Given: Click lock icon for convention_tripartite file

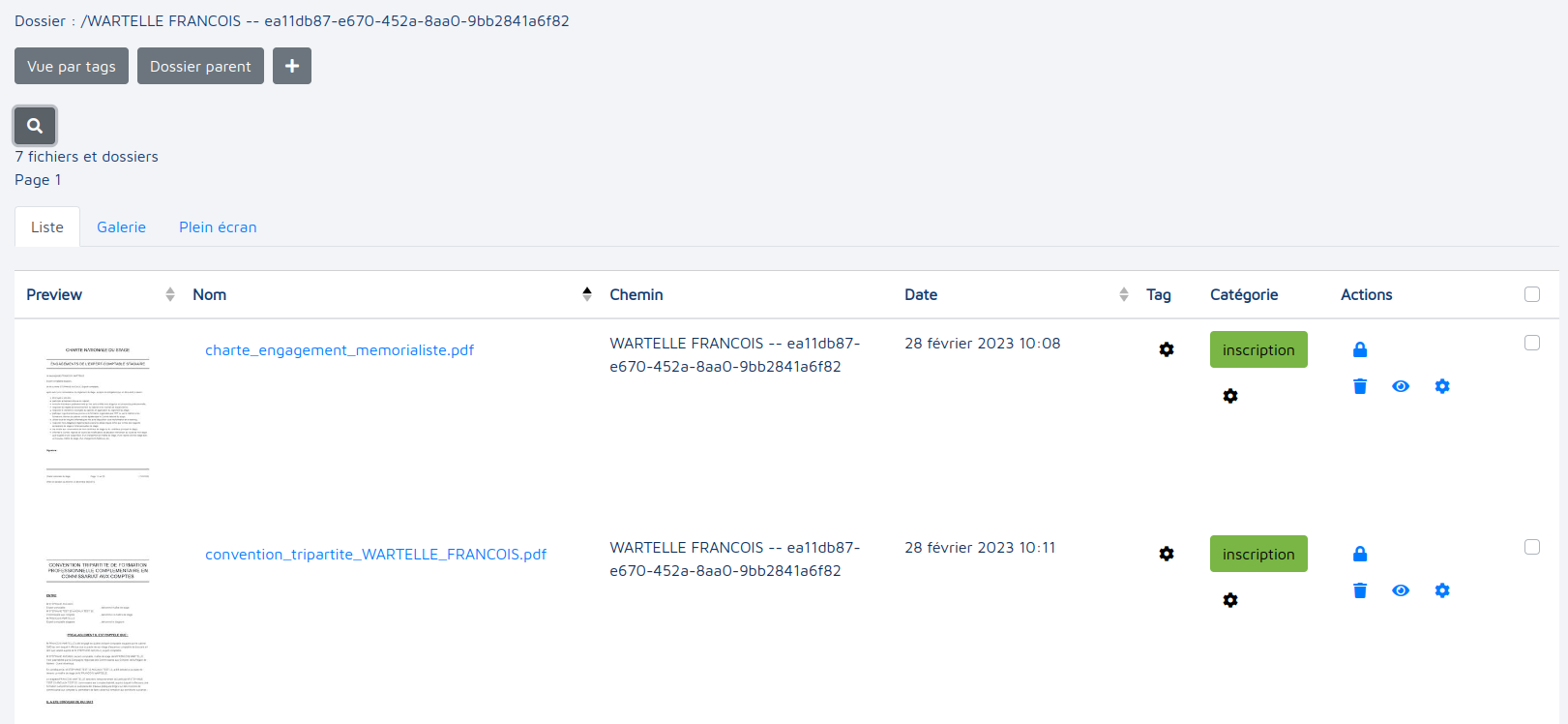Looking at the screenshot, I should pyautogui.click(x=1359, y=554).
